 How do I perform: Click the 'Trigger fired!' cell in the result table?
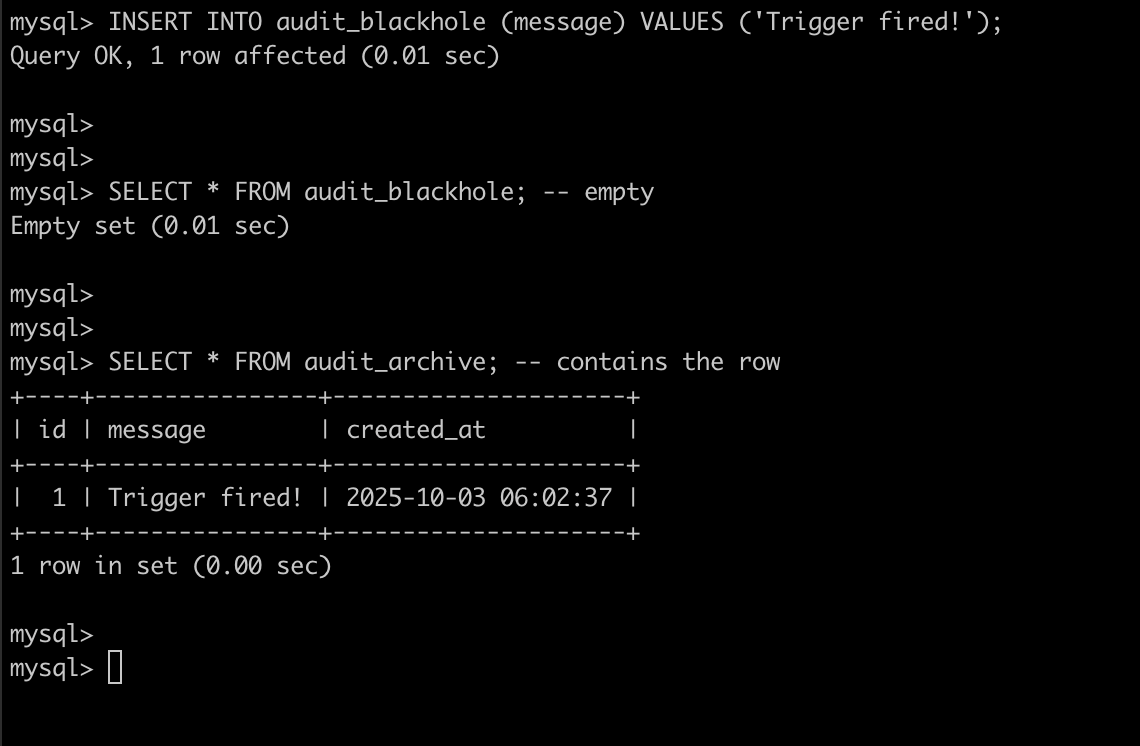pyautogui.click(x=205, y=498)
